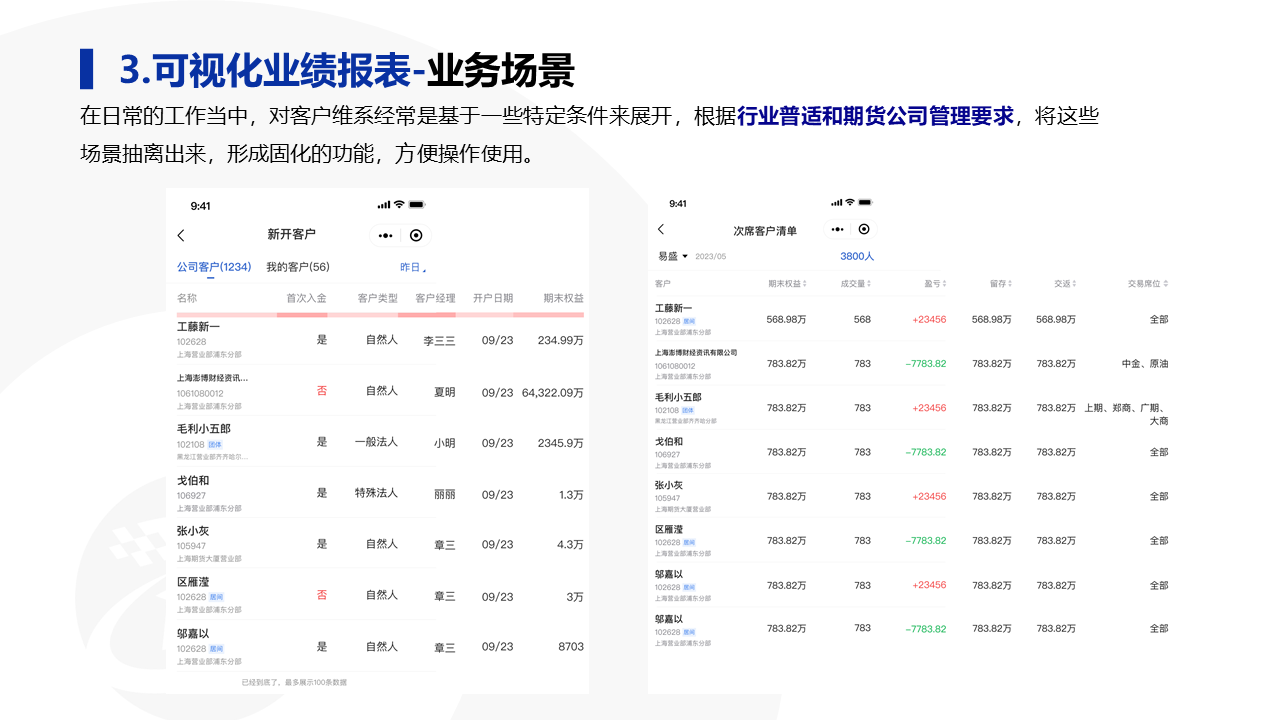The width and height of the screenshot is (1280, 720).
Task: Click -7783.82 in the 戈伯和 row
Action: pyautogui.click(x=926, y=452)
